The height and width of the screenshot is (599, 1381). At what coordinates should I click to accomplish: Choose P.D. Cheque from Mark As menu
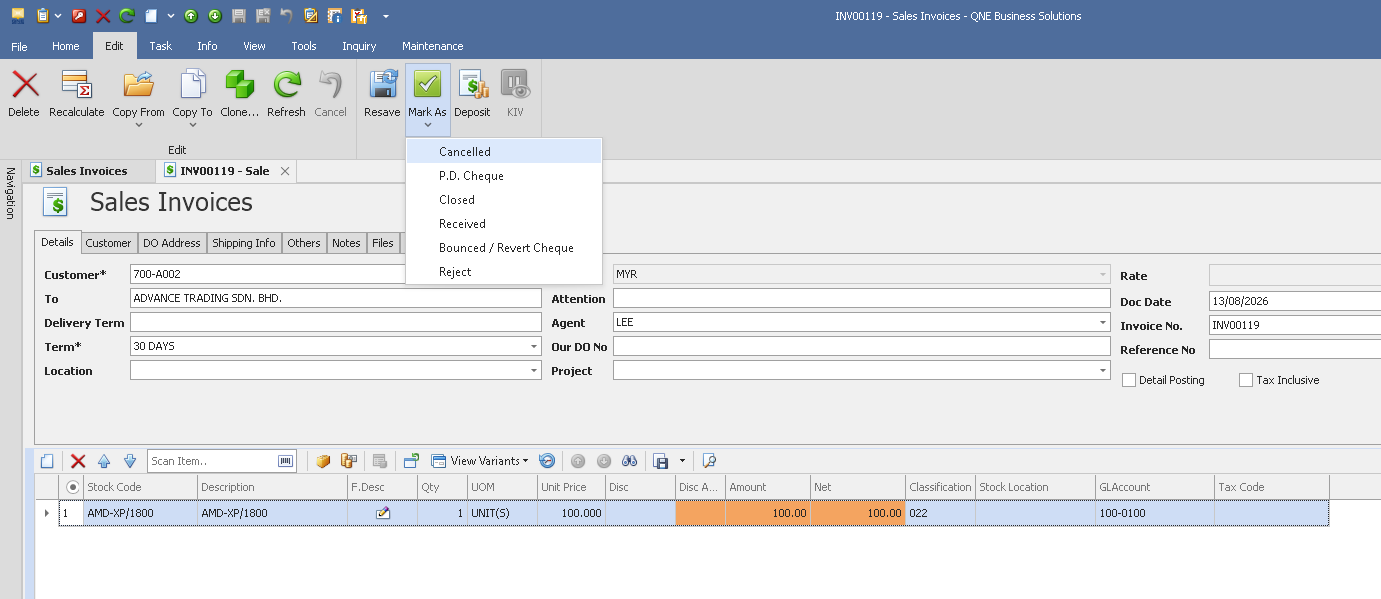pyautogui.click(x=503, y=176)
